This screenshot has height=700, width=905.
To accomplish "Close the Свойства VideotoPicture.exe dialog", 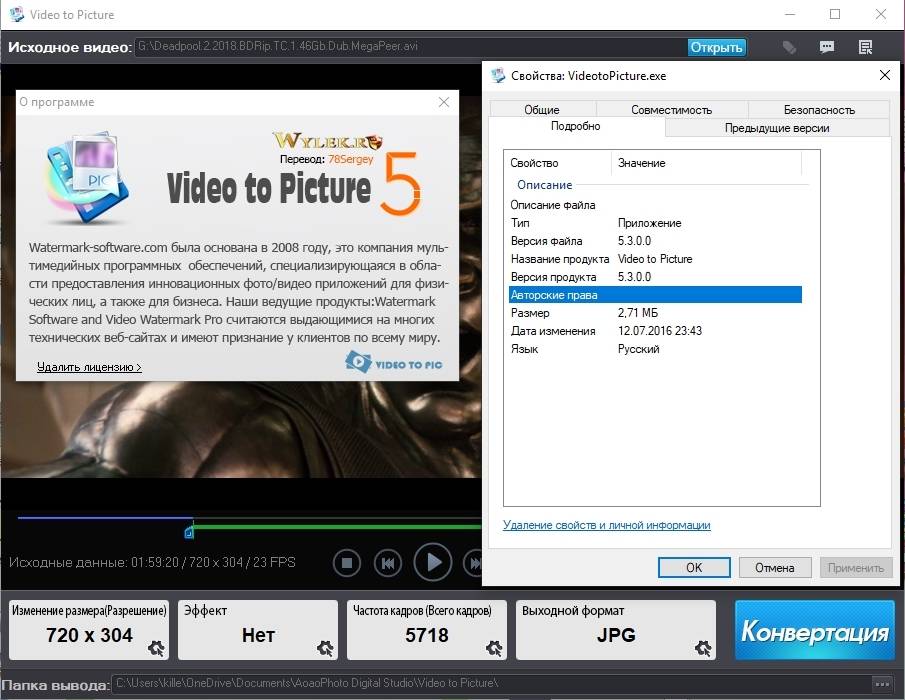I will point(884,76).
